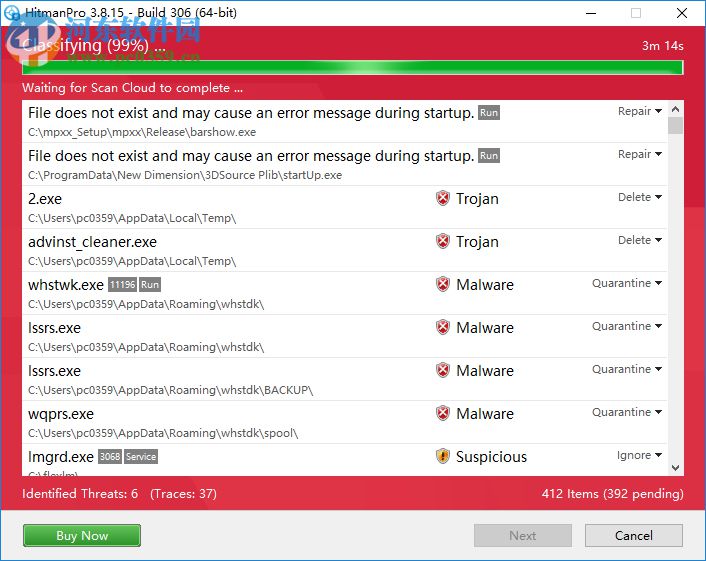Open the Repair dropdown for barshow.exe

coord(639,111)
